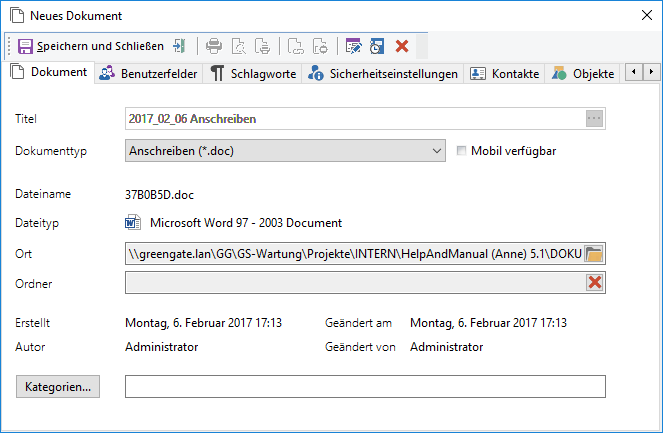Click the Ordner field

click(x=355, y=283)
